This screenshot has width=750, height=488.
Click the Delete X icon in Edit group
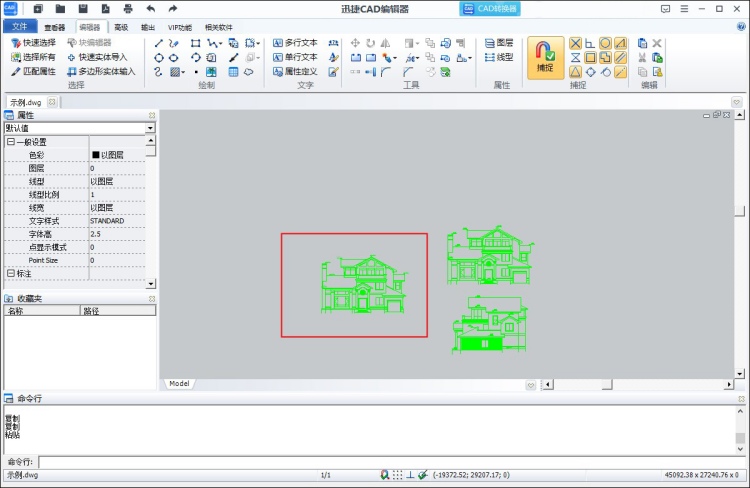(x=657, y=44)
